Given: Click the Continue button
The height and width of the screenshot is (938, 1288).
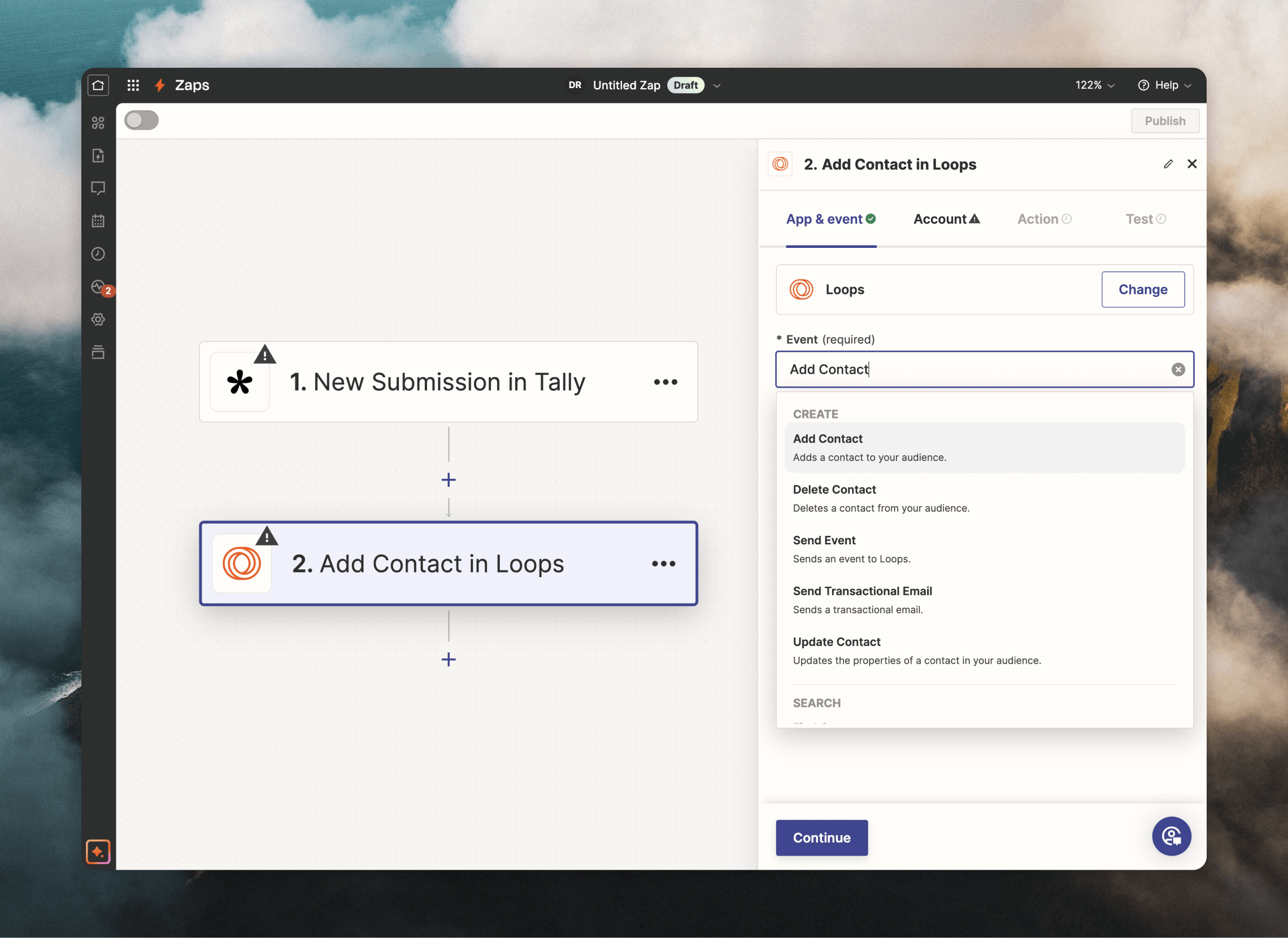Looking at the screenshot, I should pos(822,837).
